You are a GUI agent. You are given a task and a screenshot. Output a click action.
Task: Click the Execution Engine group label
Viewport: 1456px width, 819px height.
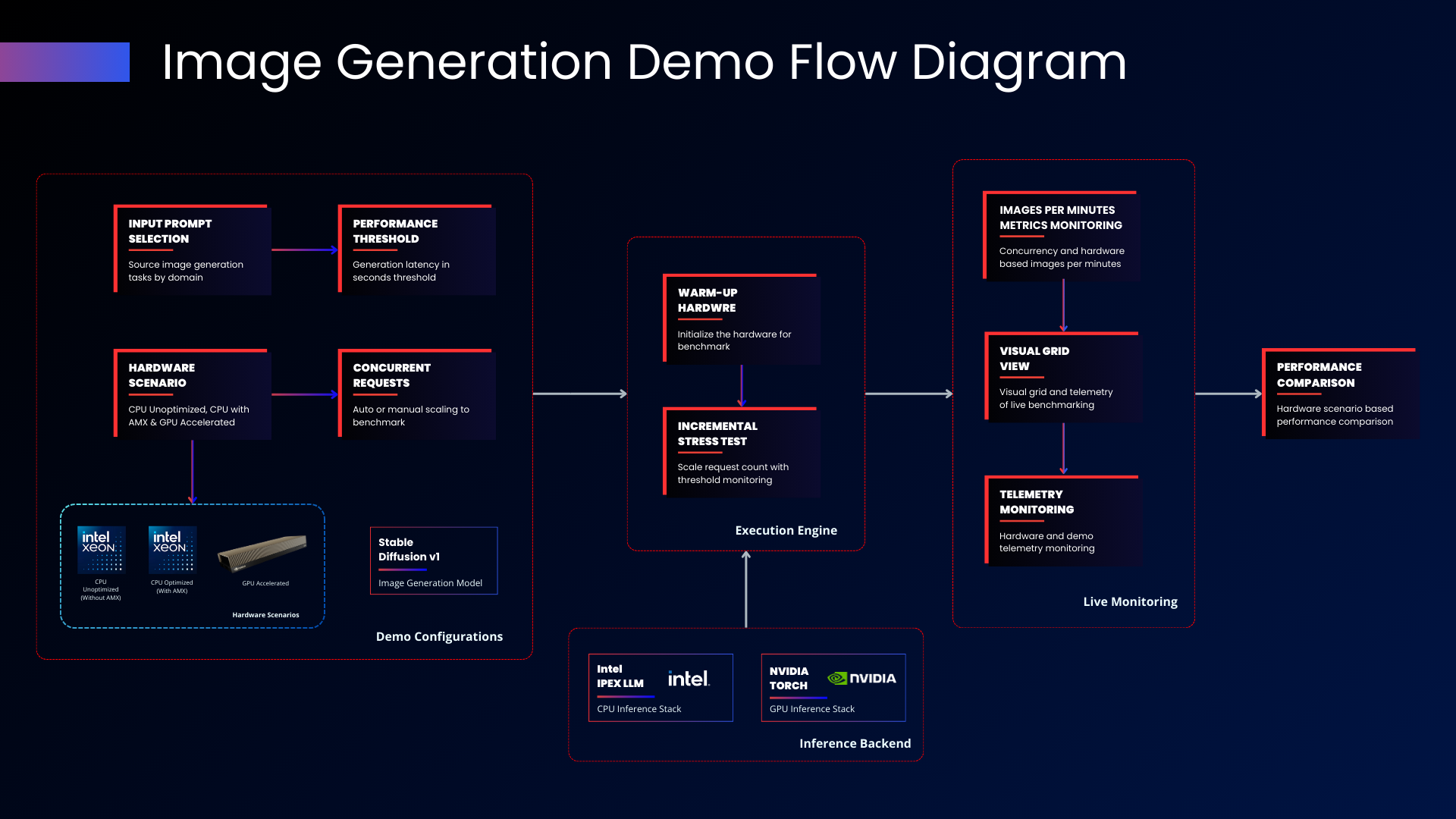coord(786,531)
